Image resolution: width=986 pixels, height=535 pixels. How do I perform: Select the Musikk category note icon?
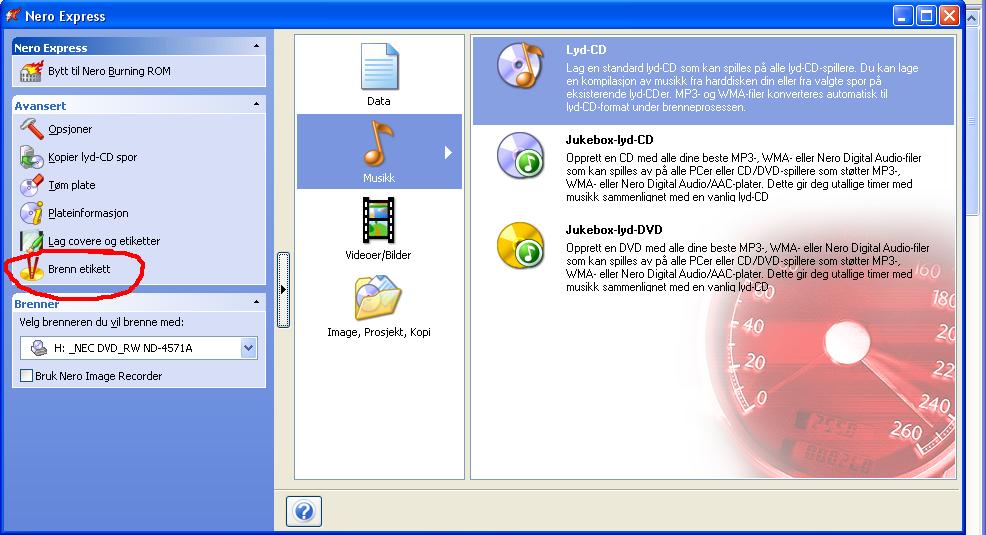click(379, 142)
